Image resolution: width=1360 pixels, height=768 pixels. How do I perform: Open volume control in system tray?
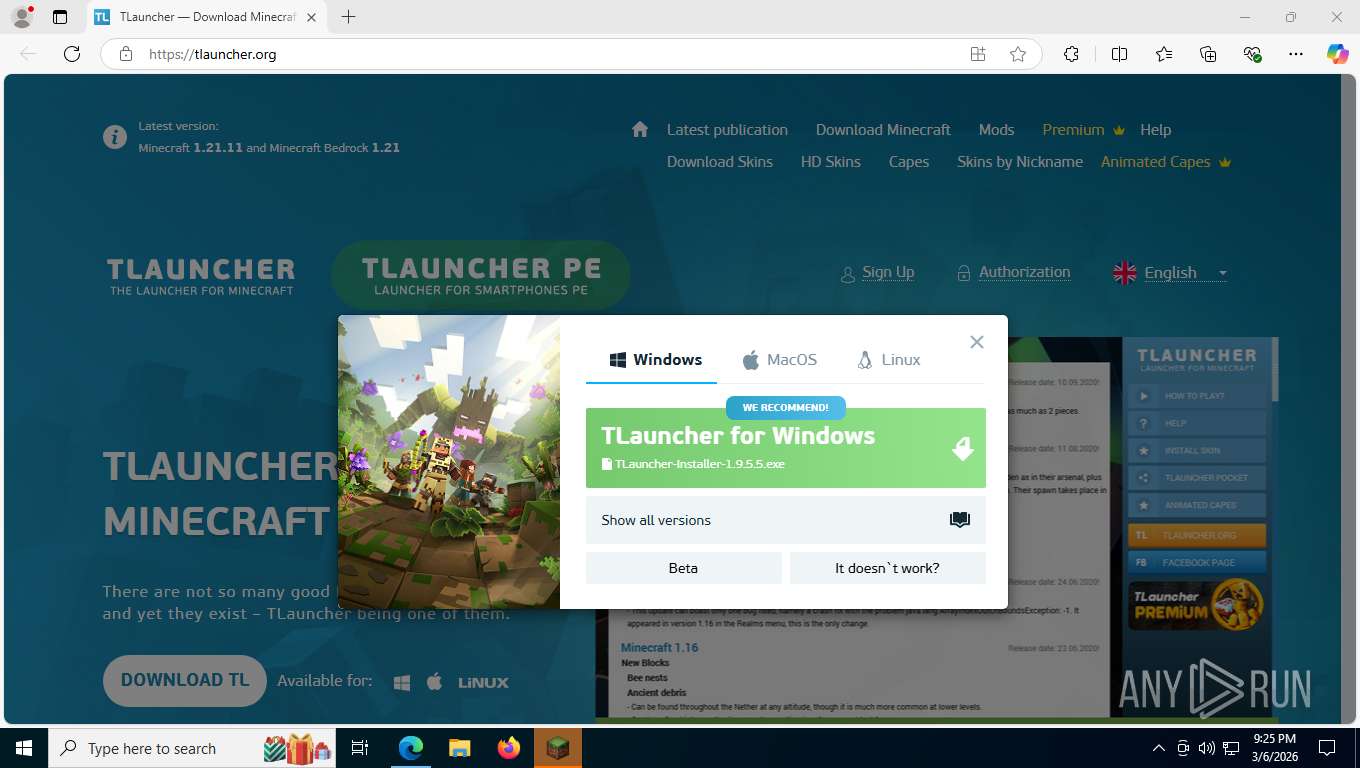[x=1206, y=748]
